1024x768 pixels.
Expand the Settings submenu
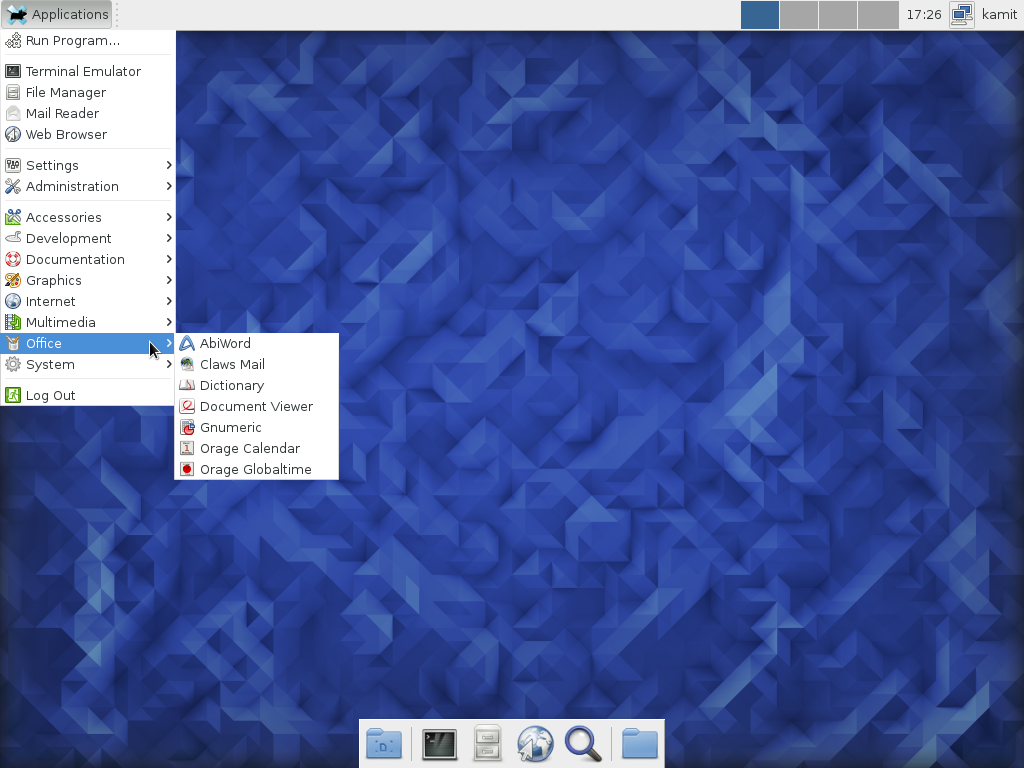[52, 165]
